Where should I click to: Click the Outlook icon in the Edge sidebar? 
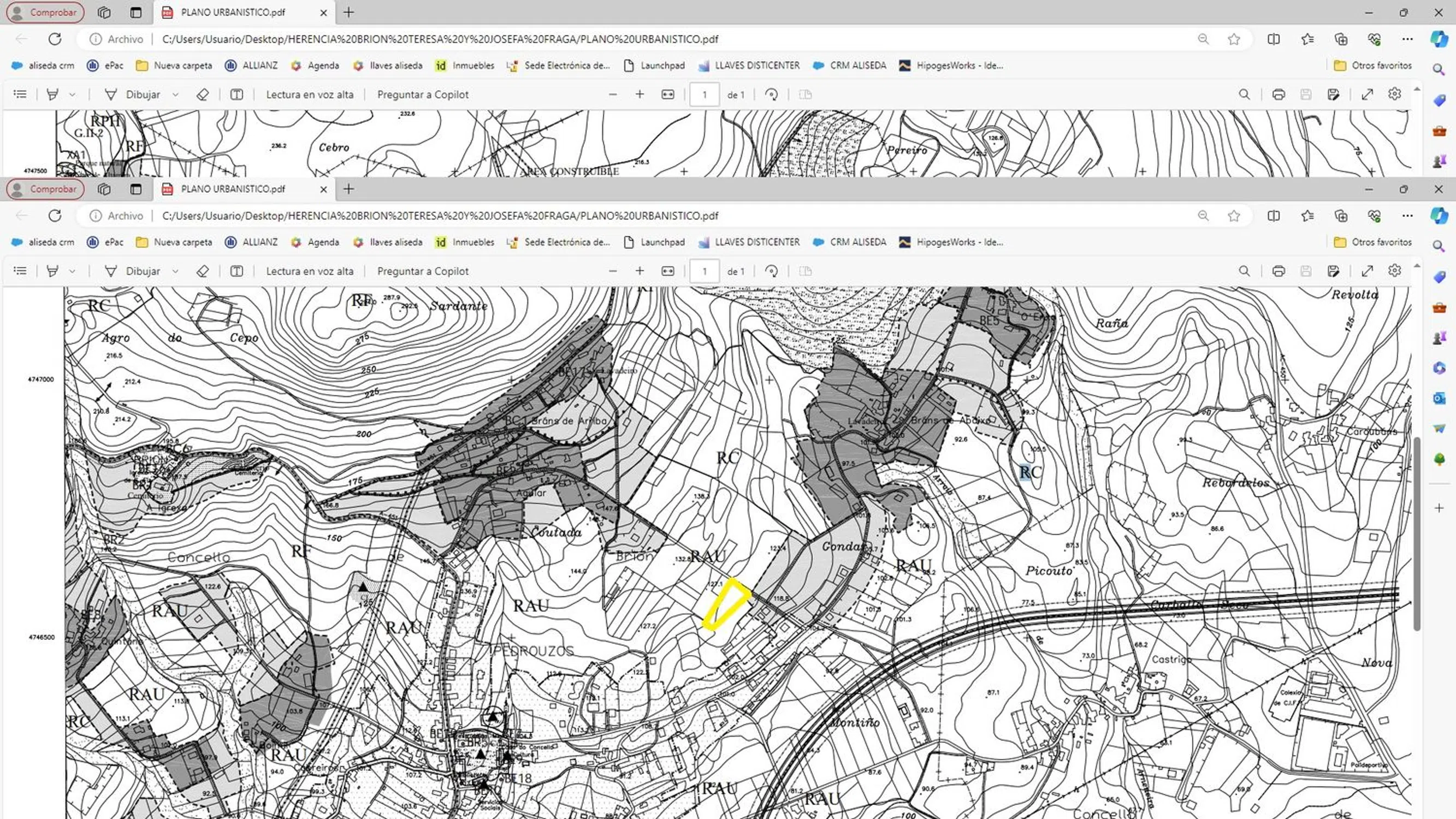point(1439,399)
